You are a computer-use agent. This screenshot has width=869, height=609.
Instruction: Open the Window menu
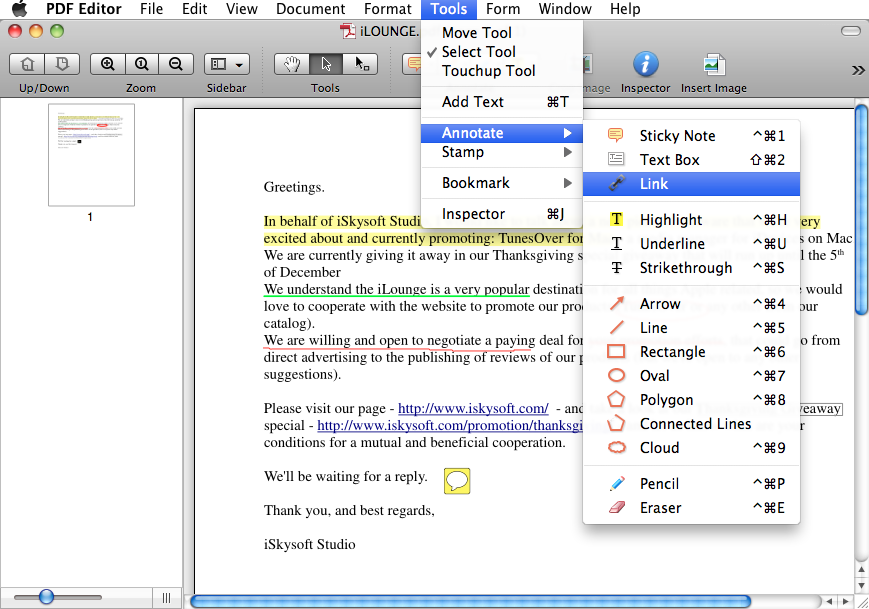coord(565,9)
